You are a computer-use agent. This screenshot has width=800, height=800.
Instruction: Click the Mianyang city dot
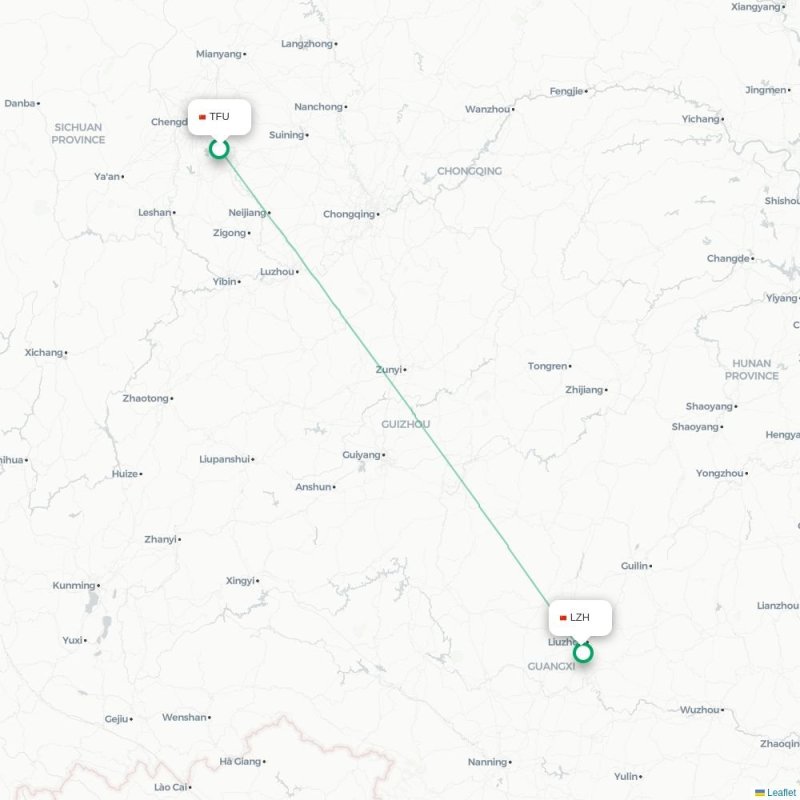tap(244, 54)
